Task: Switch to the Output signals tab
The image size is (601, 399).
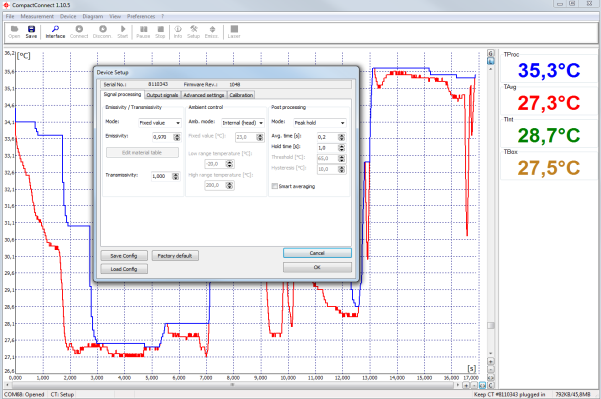Action: 163,95
